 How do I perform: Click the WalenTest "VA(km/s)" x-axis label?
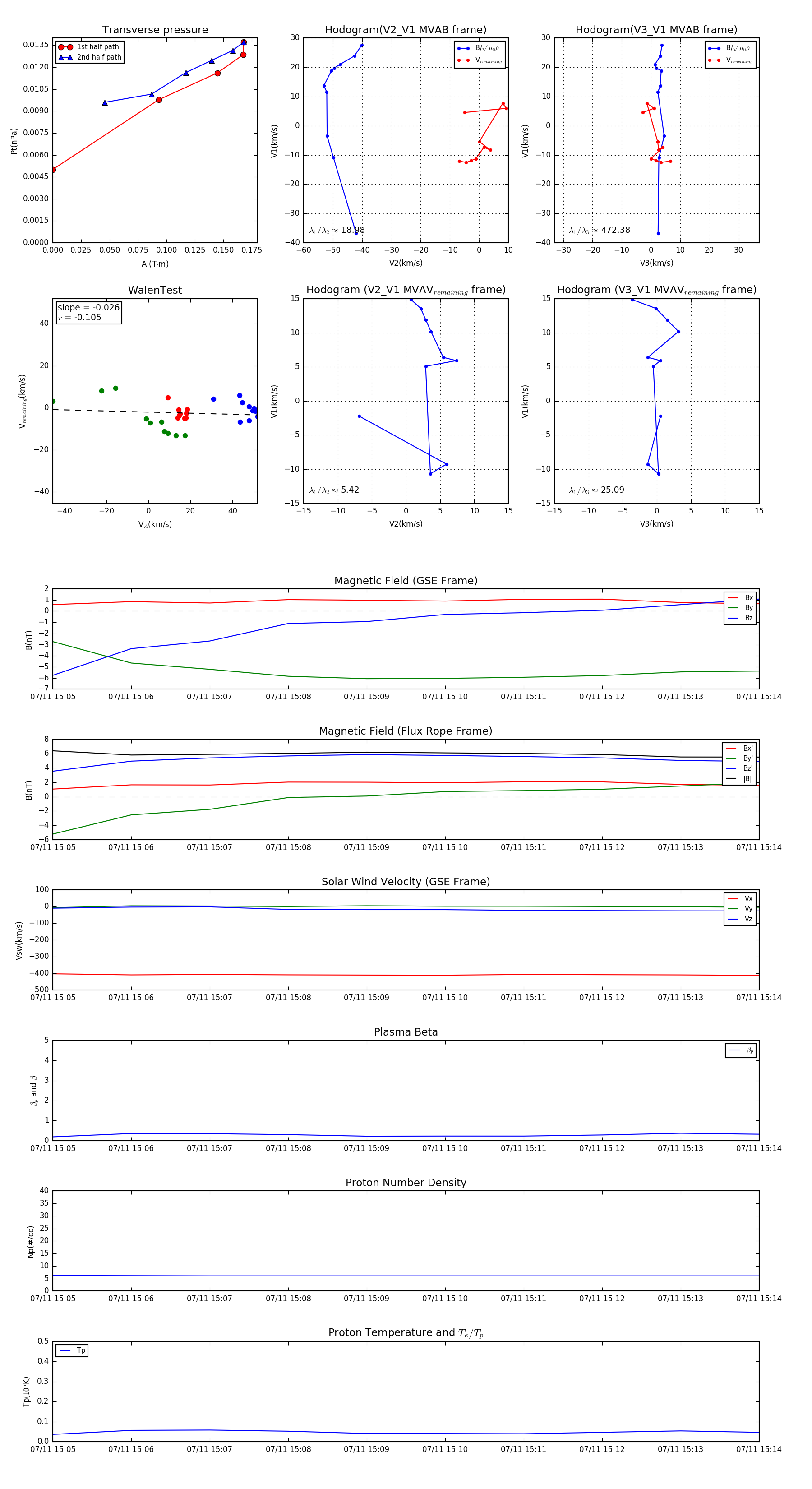(155, 524)
